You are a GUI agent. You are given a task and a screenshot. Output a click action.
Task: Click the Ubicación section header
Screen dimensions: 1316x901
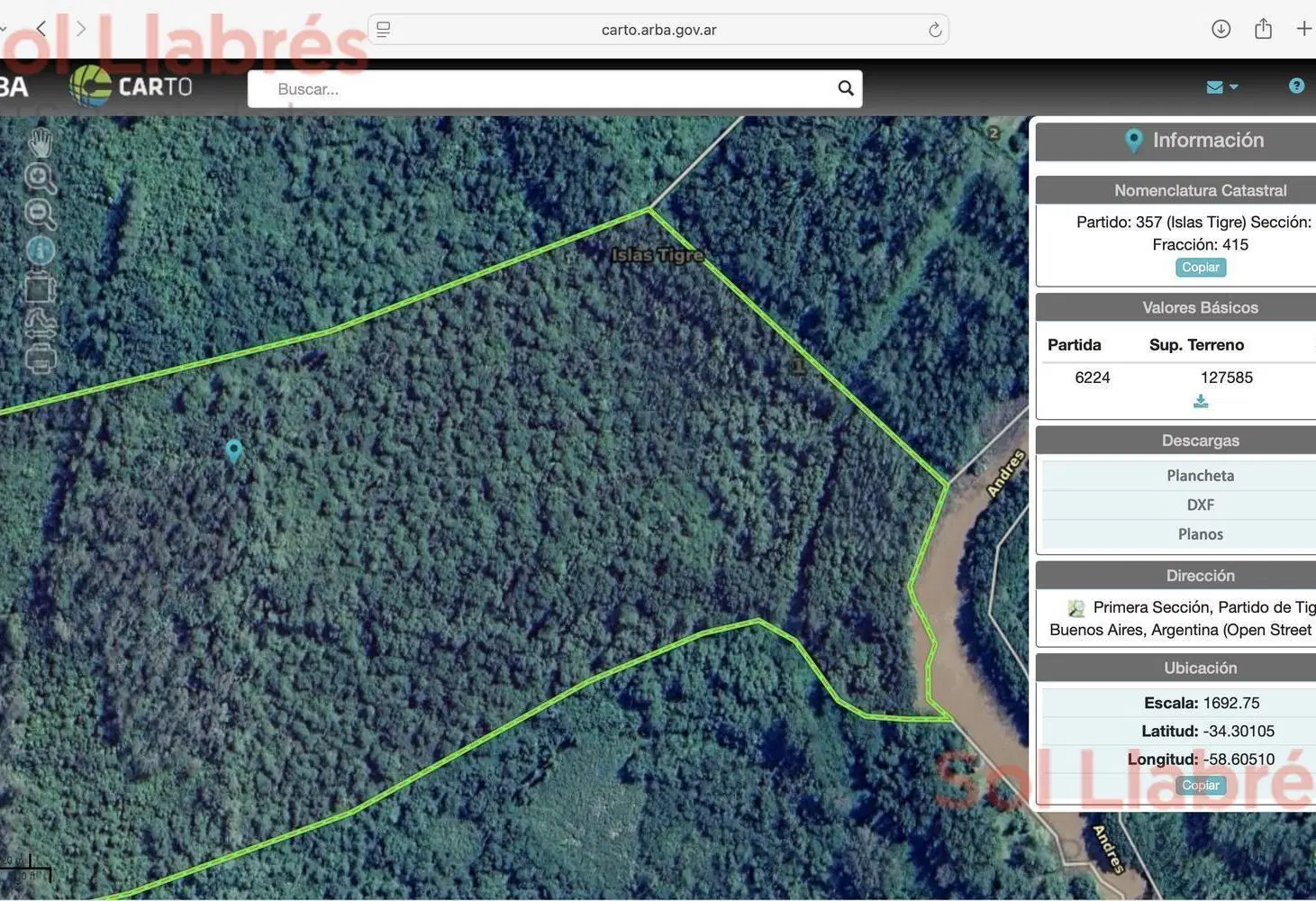pyautogui.click(x=1176, y=669)
